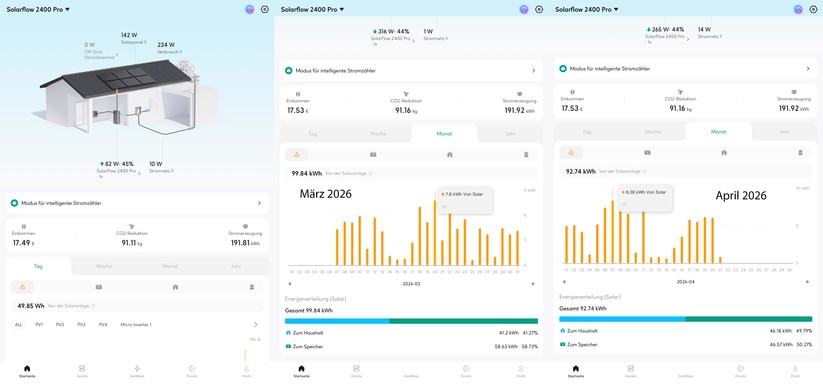Viewport: 823px width, 385px height.
Task: Select solar source icon above 92.74 kWh
Action: [571, 152]
